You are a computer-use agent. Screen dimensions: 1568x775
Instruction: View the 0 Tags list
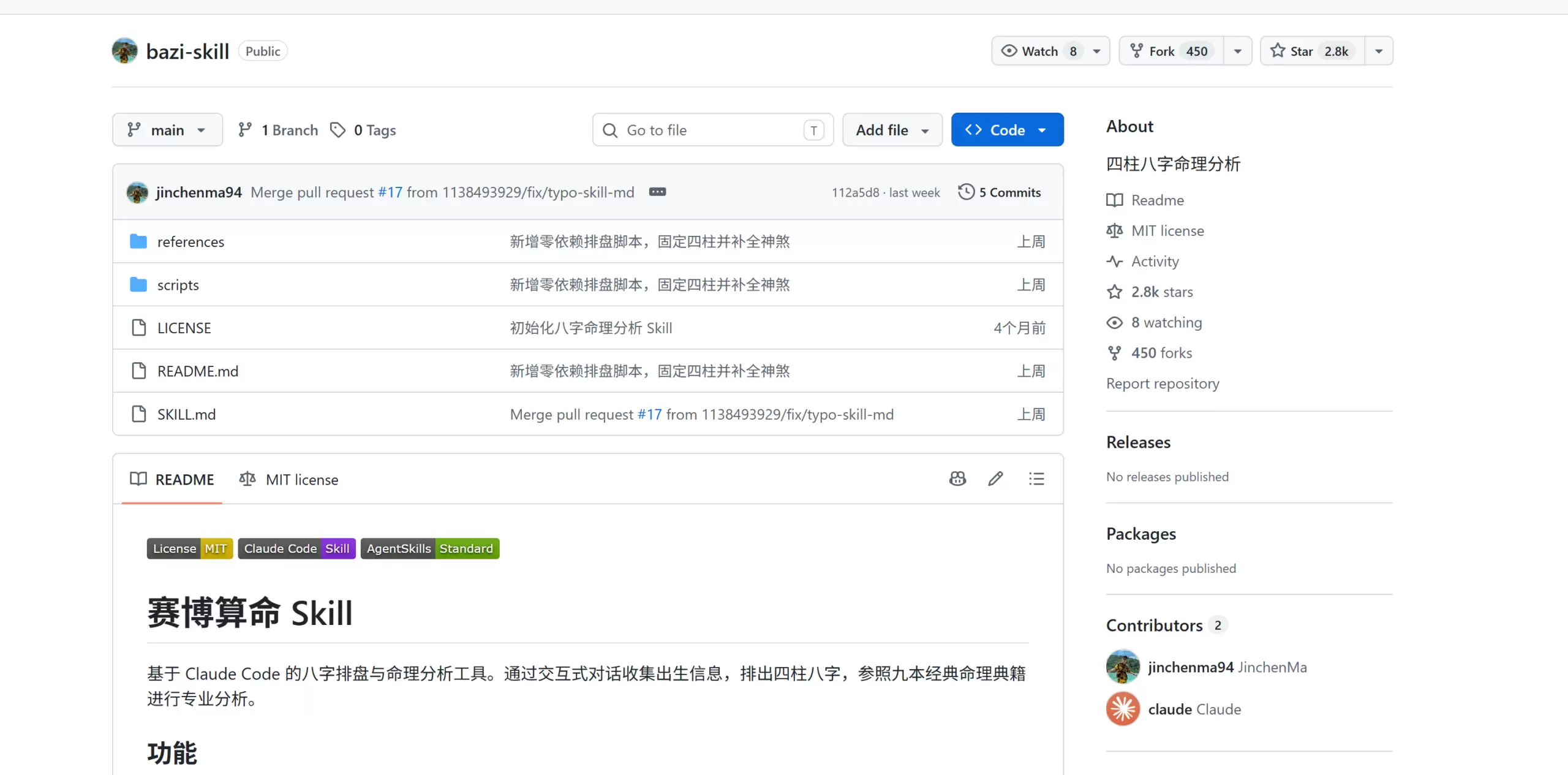click(363, 130)
